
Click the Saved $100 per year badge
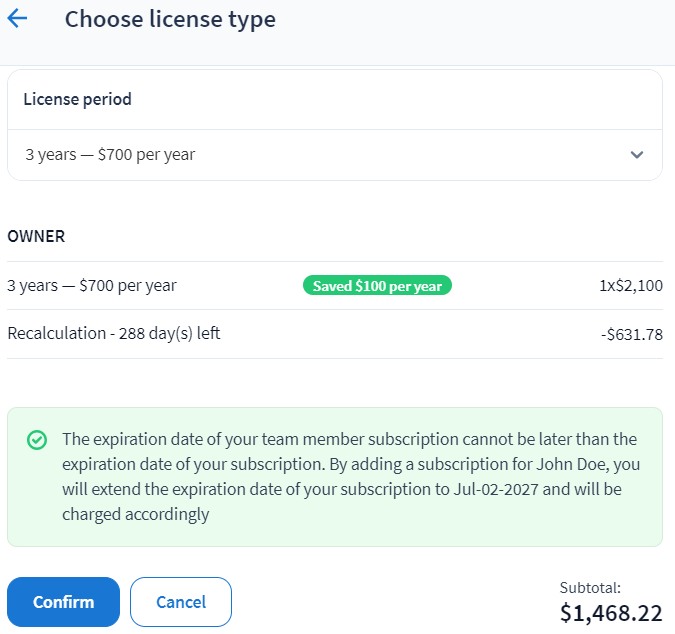(x=377, y=286)
